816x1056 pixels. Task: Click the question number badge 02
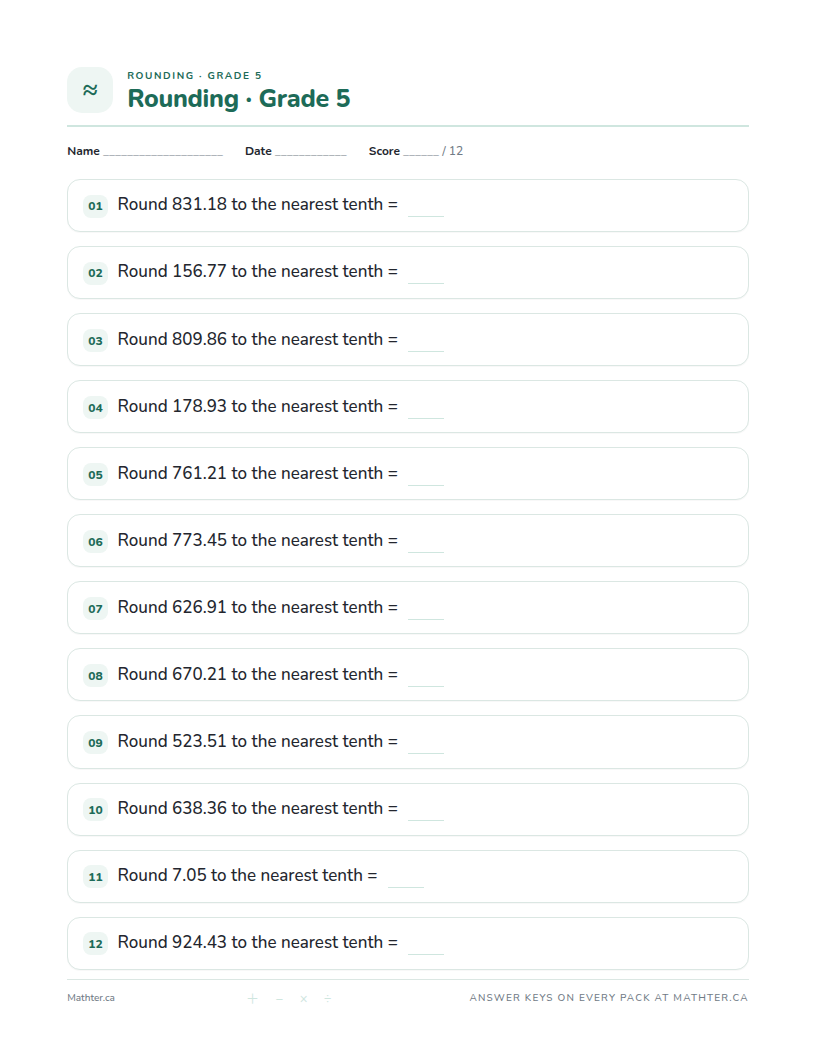pyautogui.click(x=96, y=273)
